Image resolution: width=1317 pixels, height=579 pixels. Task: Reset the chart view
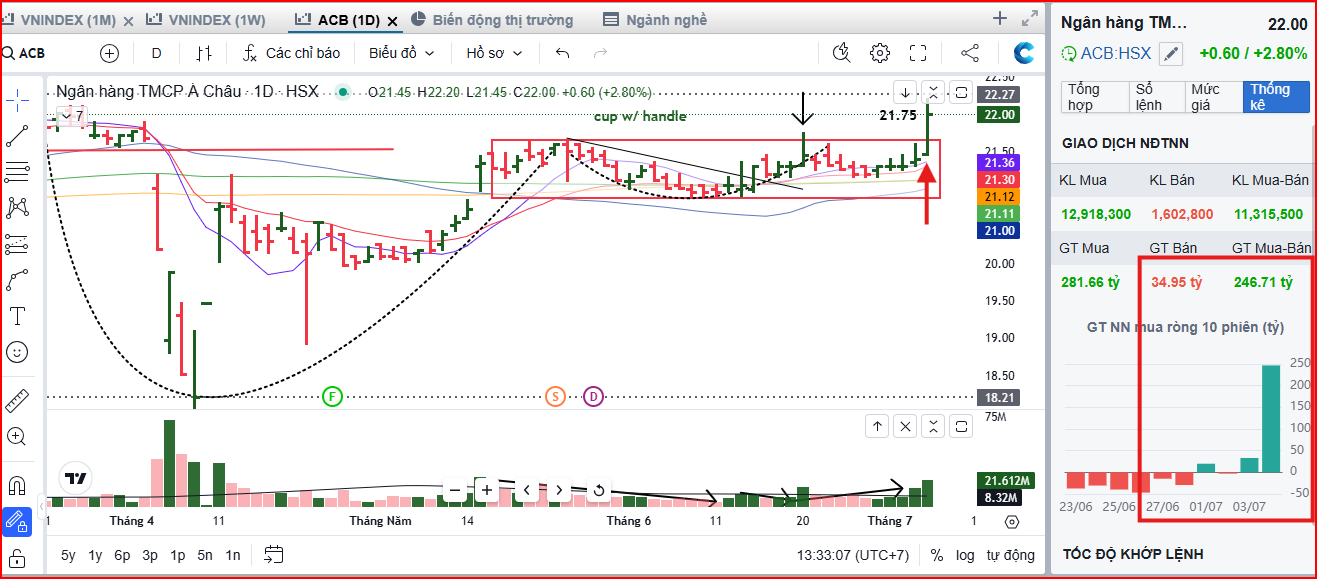point(598,490)
